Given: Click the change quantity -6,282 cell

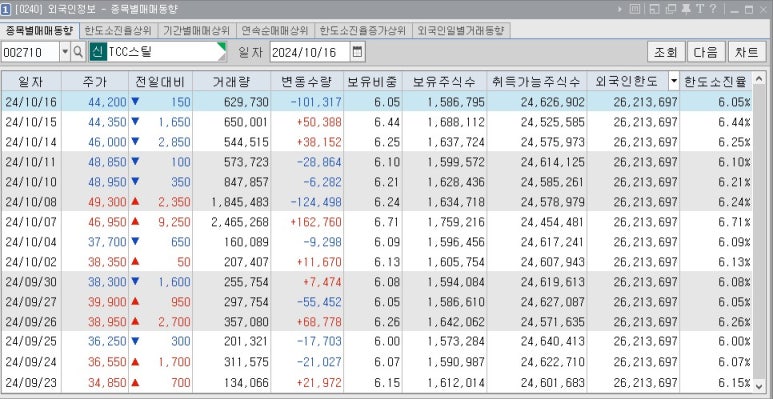Looking at the screenshot, I should [x=307, y=182].
